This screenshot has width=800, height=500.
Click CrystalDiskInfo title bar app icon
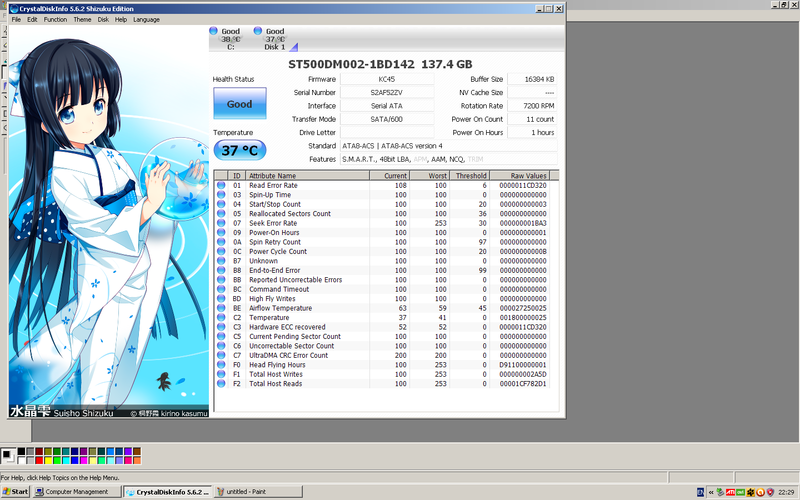tap(14, 9)
